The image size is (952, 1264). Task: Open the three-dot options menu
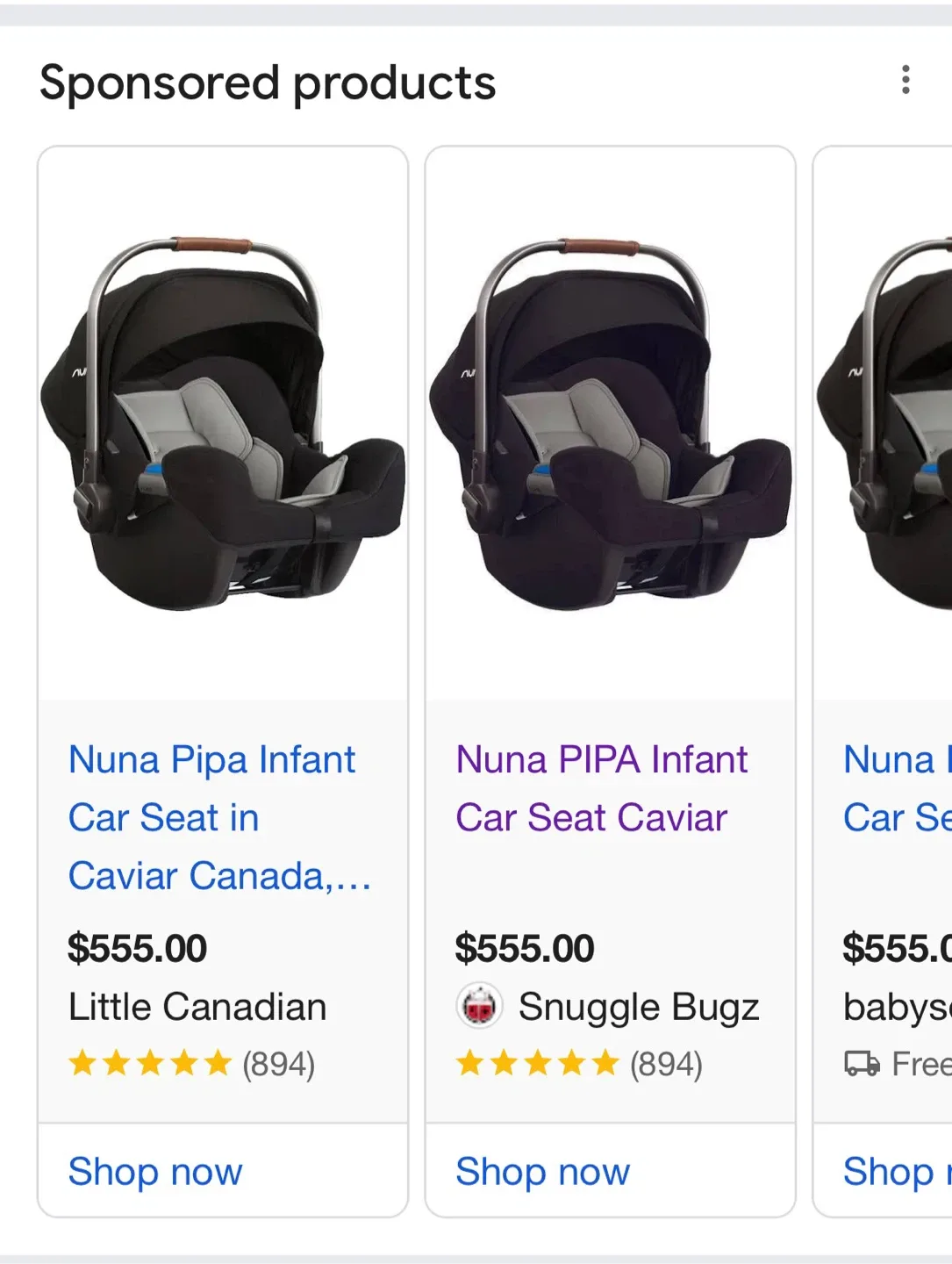click(905, 80)
